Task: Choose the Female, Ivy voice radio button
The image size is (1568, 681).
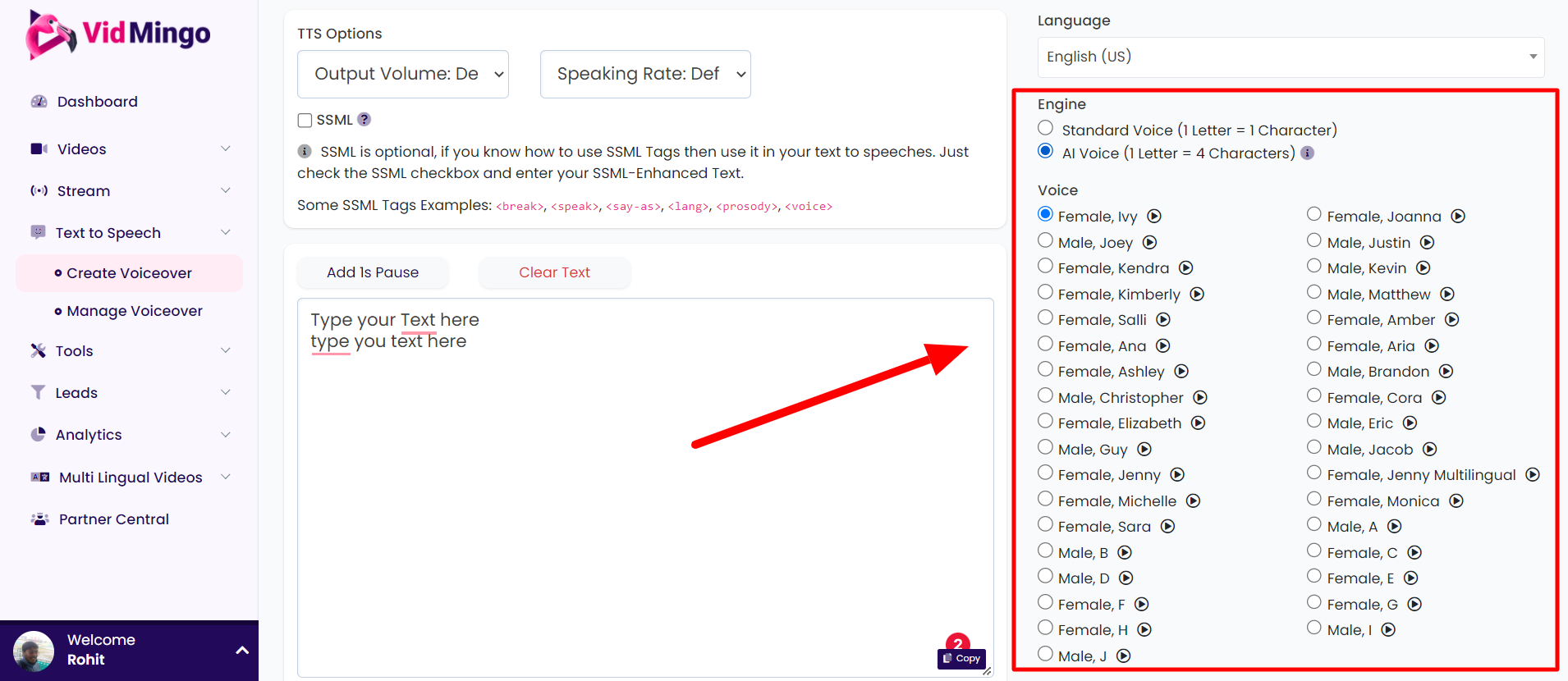Action: tap(1045, 214)
